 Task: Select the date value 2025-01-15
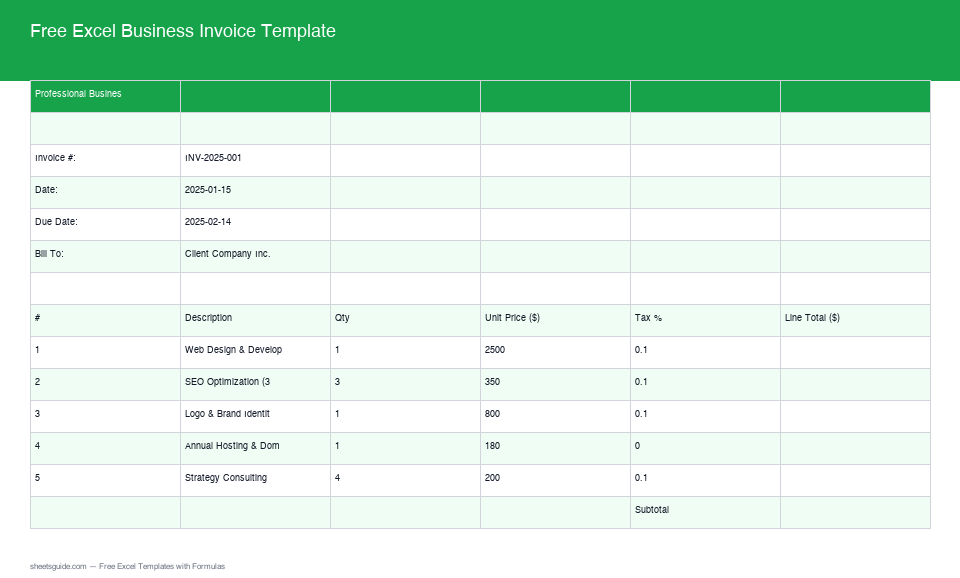[255, 191]
